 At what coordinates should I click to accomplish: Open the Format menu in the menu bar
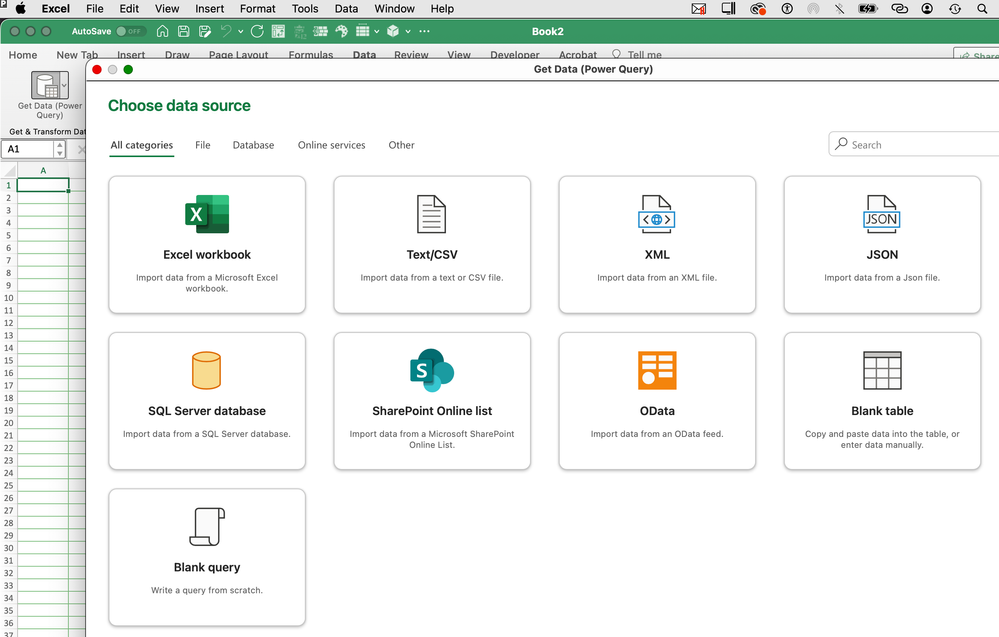tap(257, 8)
